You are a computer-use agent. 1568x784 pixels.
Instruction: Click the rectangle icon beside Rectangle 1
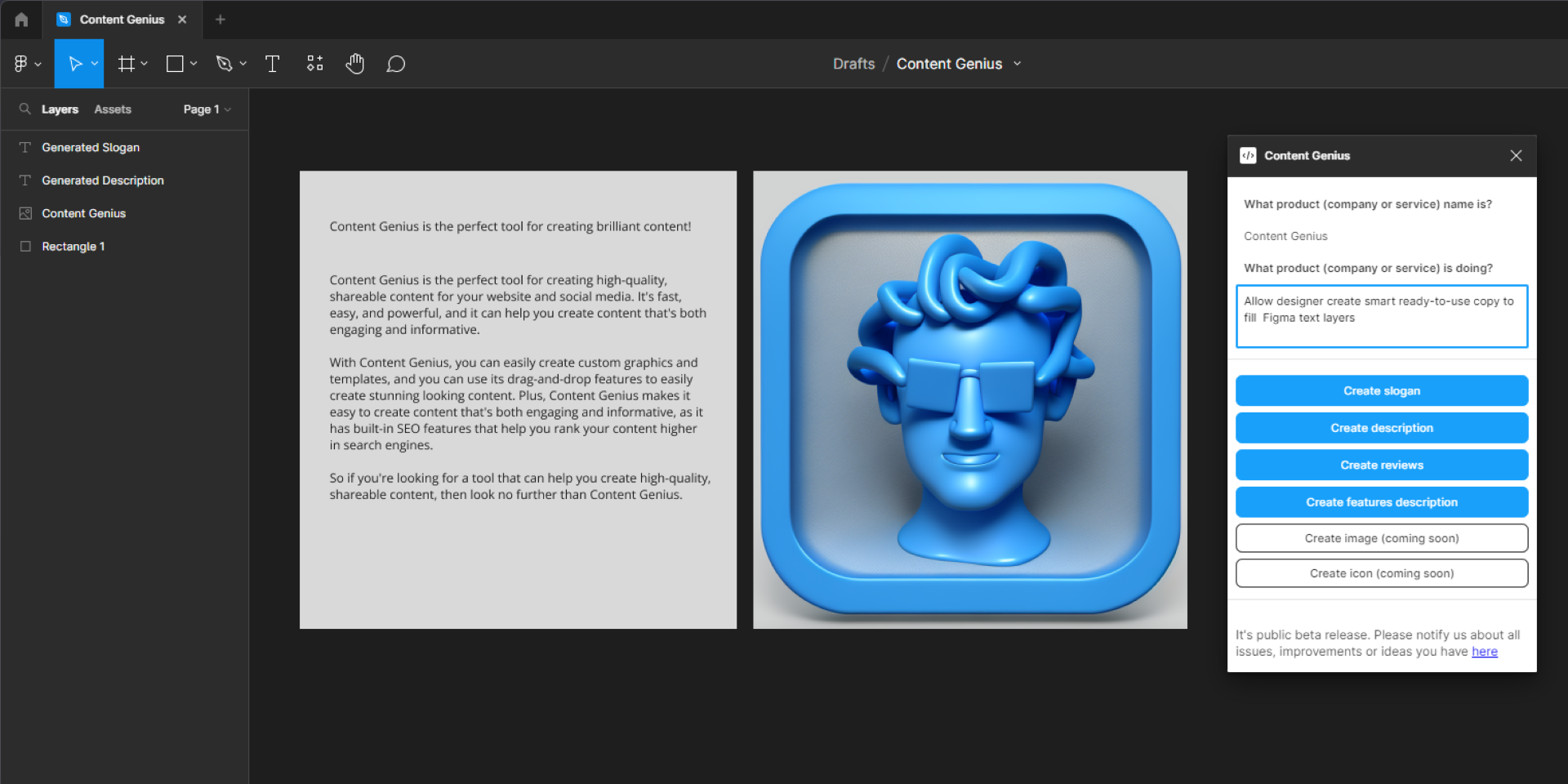(x=25, y=246)
